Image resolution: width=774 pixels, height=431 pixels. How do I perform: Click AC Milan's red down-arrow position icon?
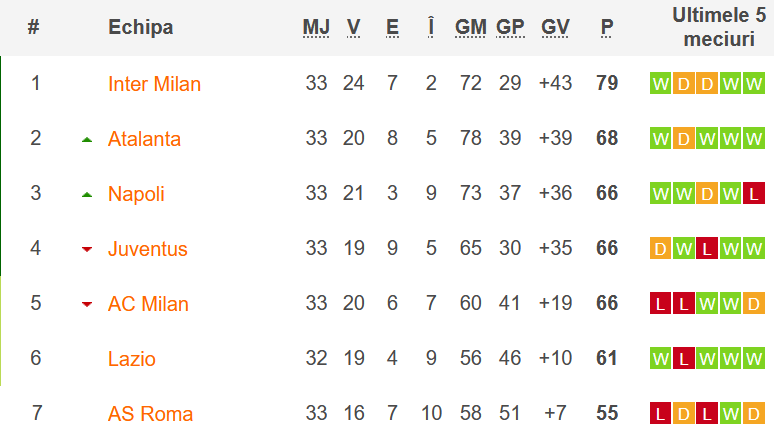point(87,304)
